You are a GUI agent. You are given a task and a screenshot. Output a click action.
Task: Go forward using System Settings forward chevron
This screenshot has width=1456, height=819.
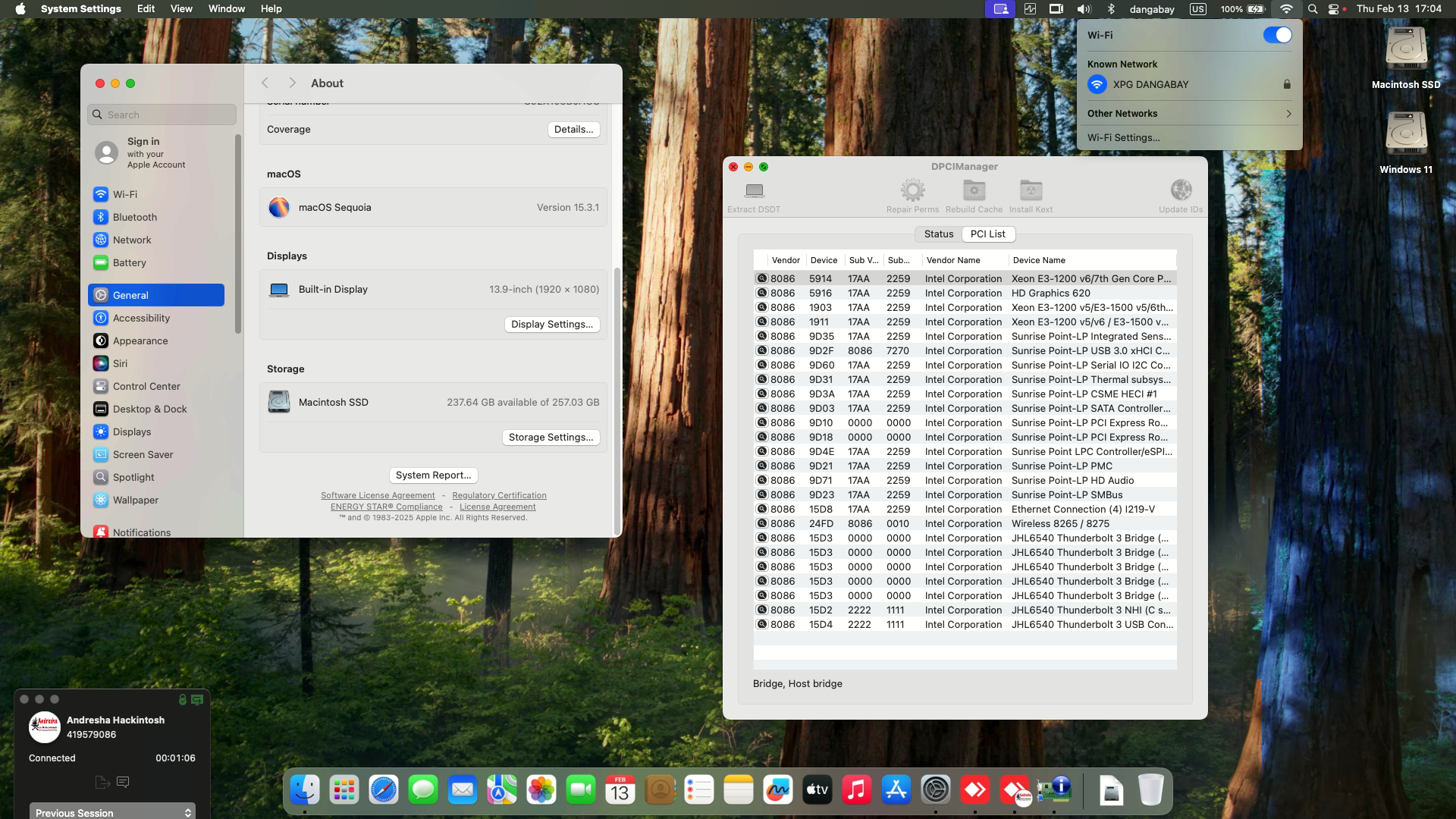coord(292,83)
